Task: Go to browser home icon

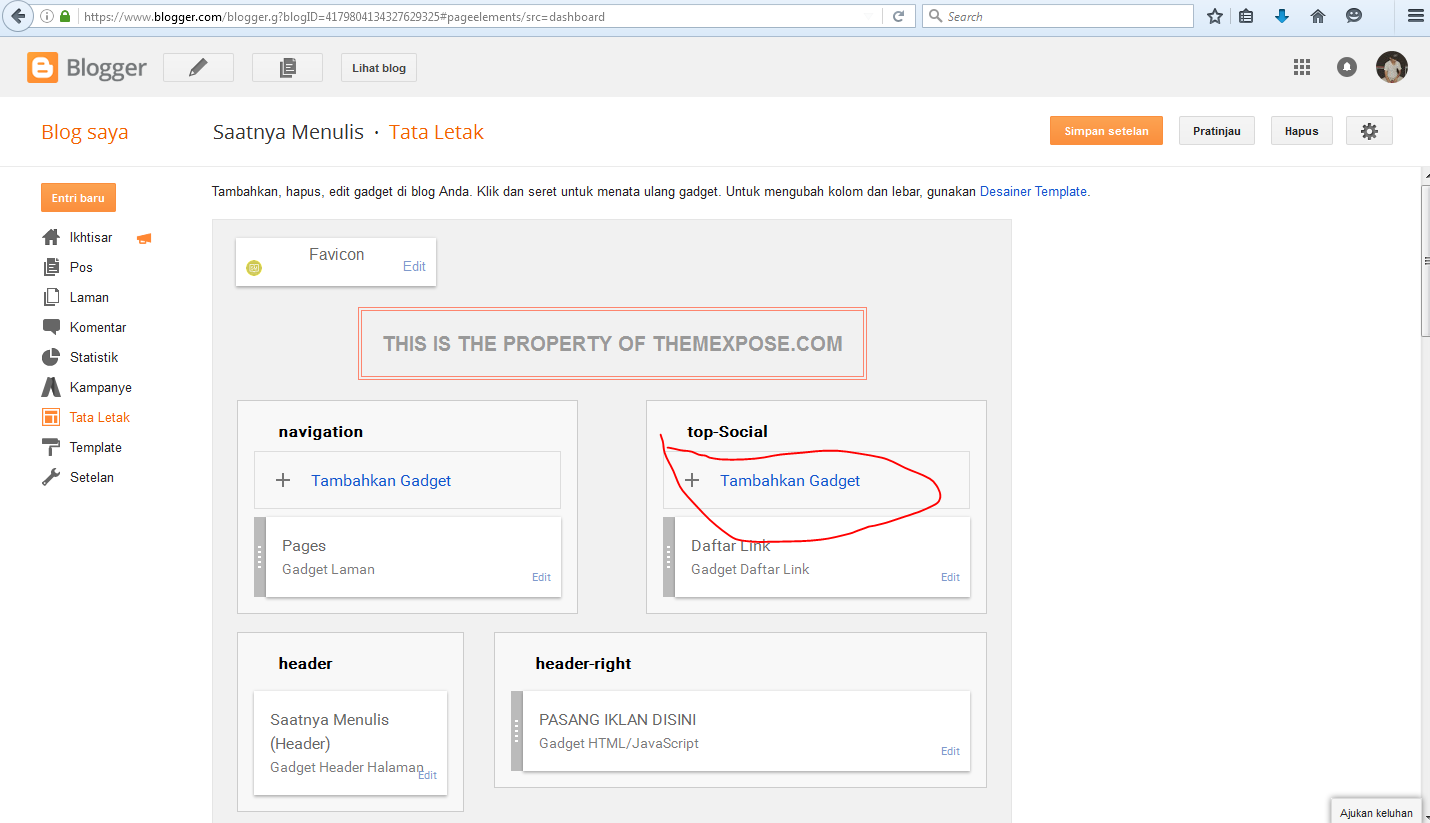Action: pyautogui.click(x=1318, y=16)
